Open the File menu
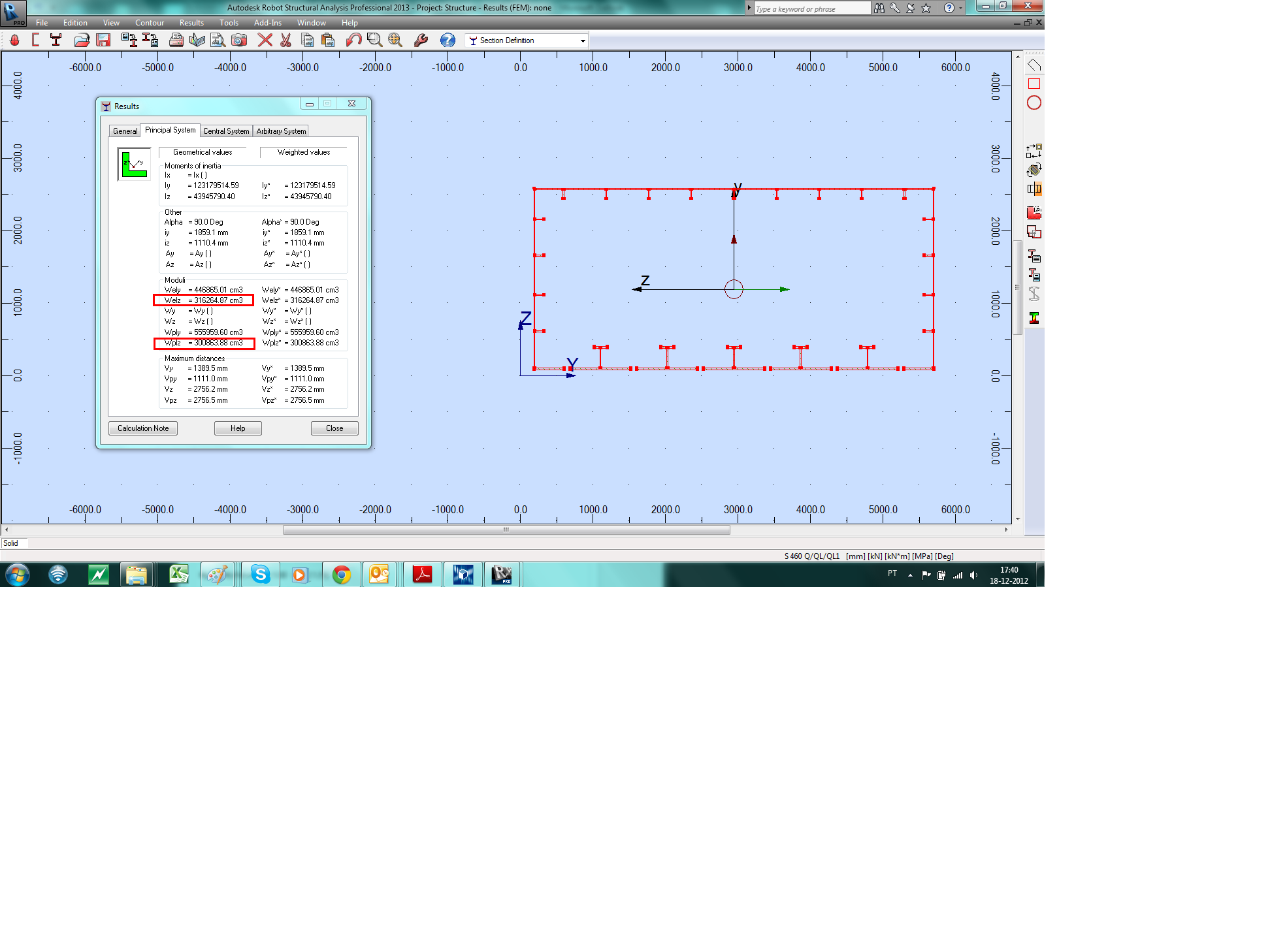The image size is (1270, 952). [x=42, y=23]
